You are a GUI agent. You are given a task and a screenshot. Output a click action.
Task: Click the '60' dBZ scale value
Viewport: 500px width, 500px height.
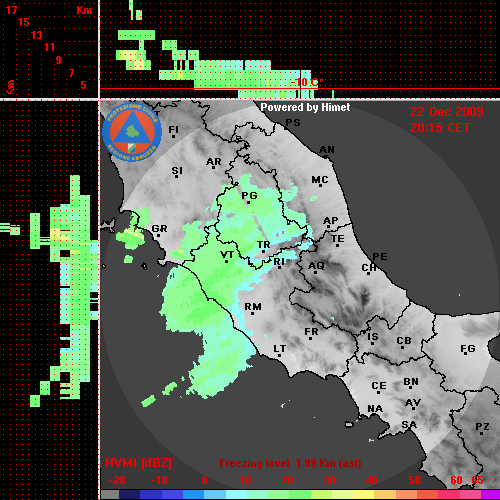point(456,480)
